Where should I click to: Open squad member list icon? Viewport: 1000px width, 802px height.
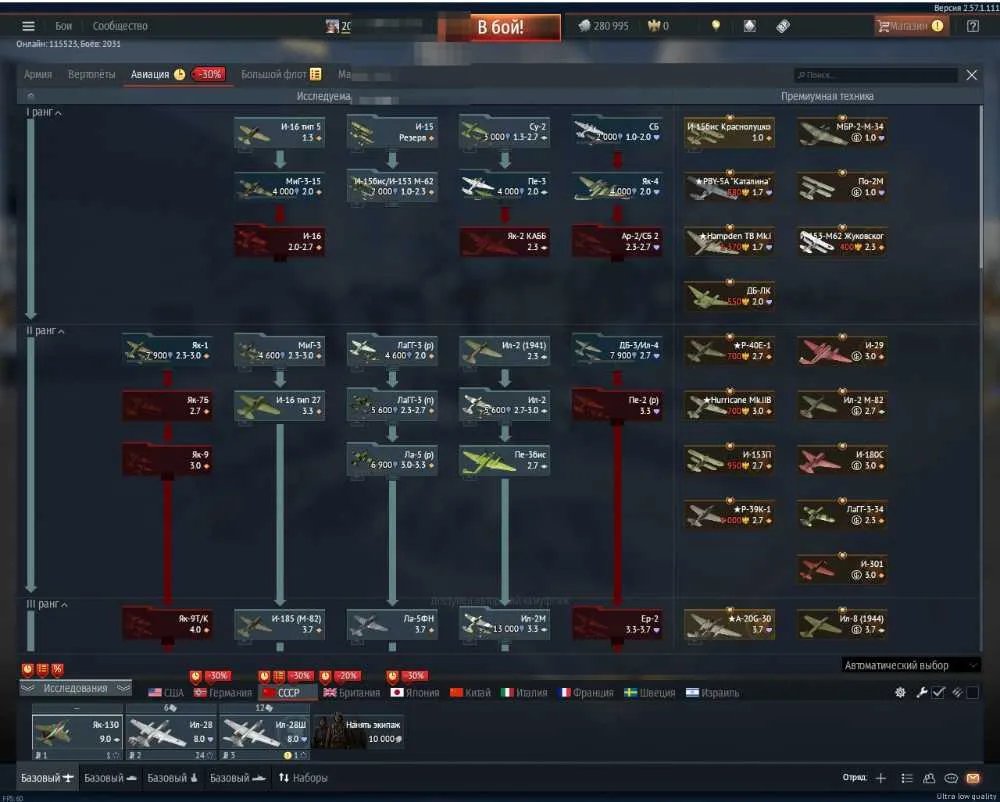906,778
